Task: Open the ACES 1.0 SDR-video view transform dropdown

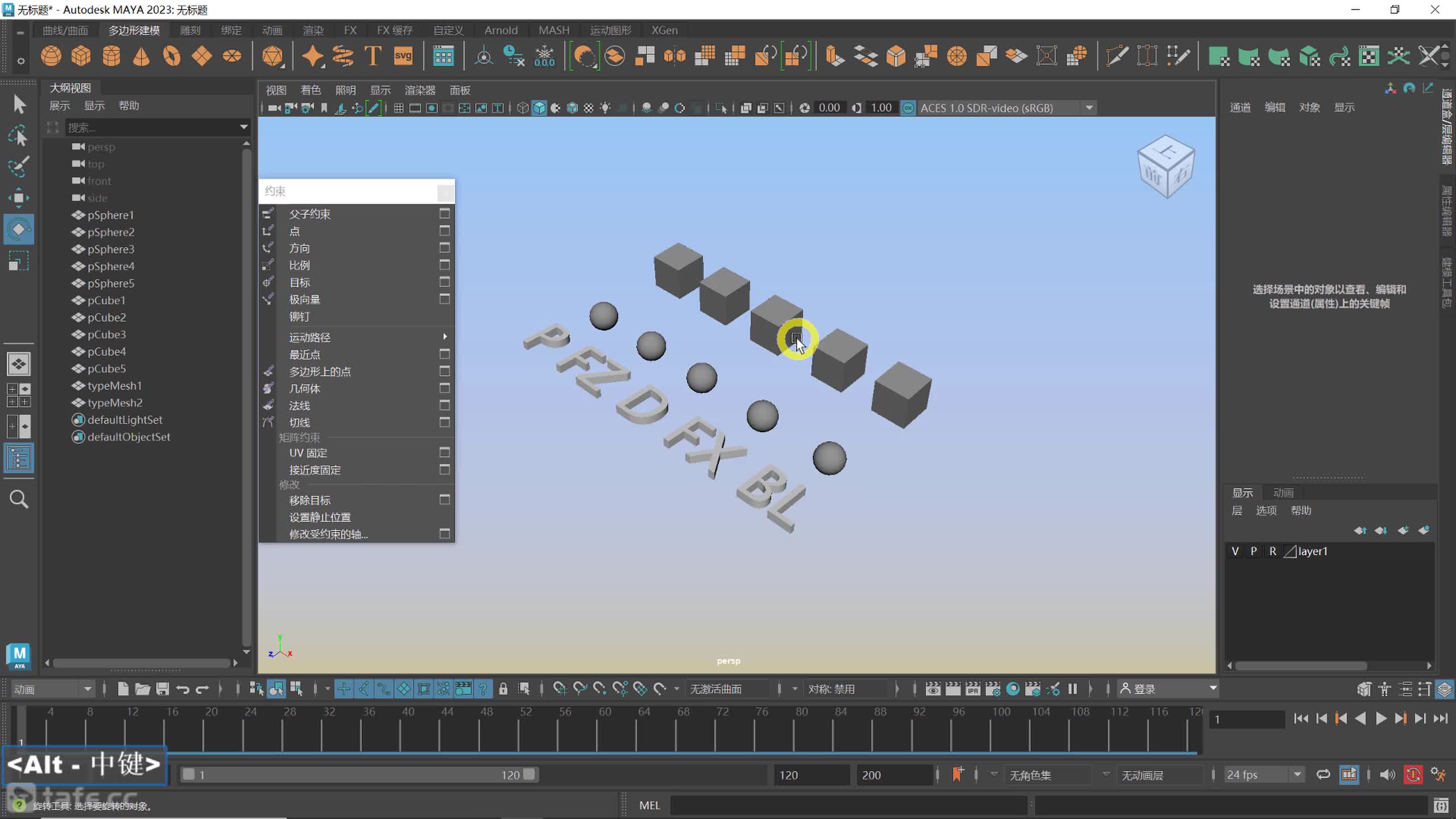Action: pos(1007,108)
